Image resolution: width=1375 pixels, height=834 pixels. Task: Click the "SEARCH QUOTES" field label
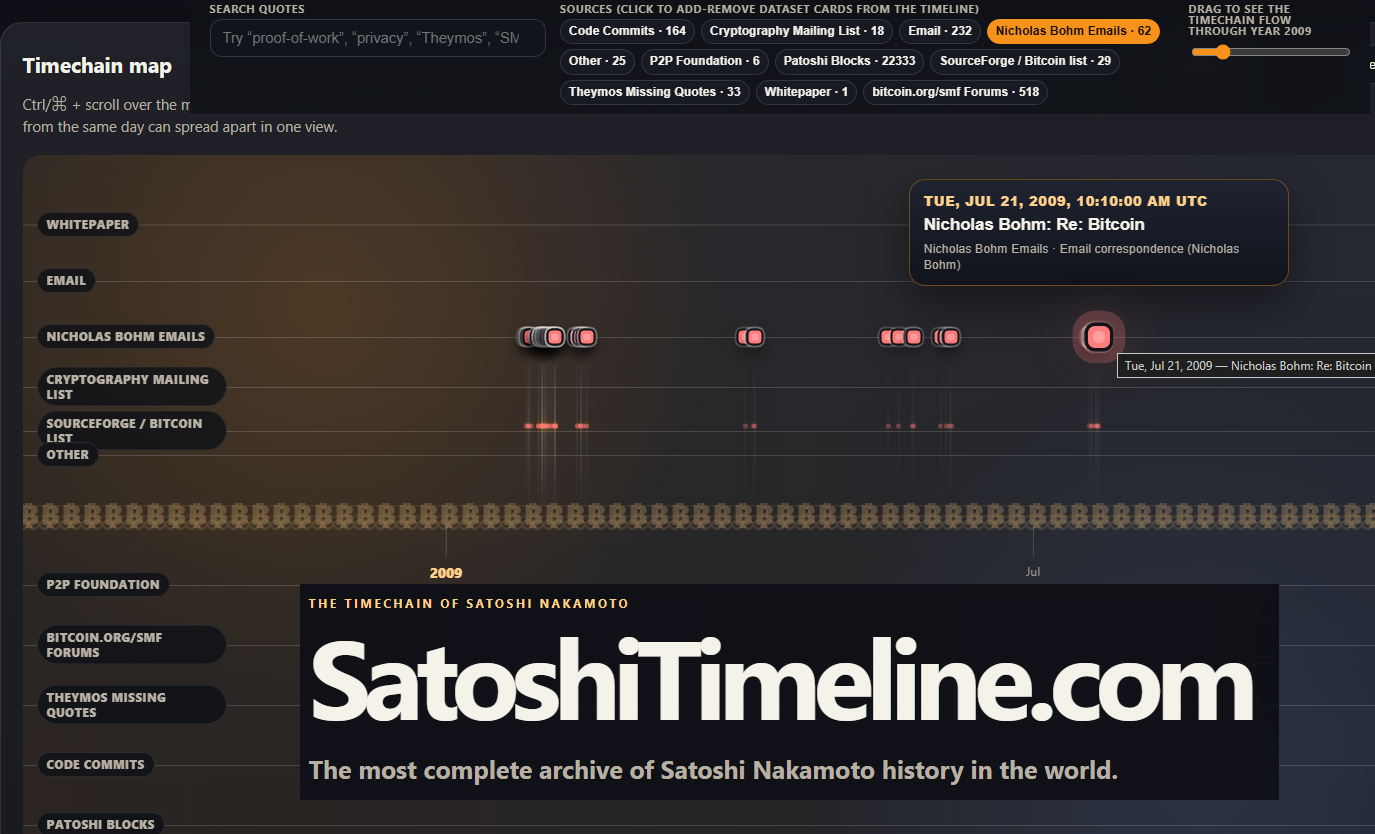257,9
